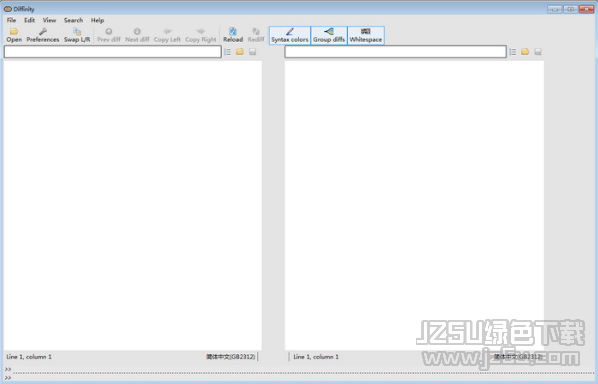Image resolution: width=598 pixels, height=384 pixels.
Task: Expand the bottom panel using the lower >> chevron
Action: (8, 378)
